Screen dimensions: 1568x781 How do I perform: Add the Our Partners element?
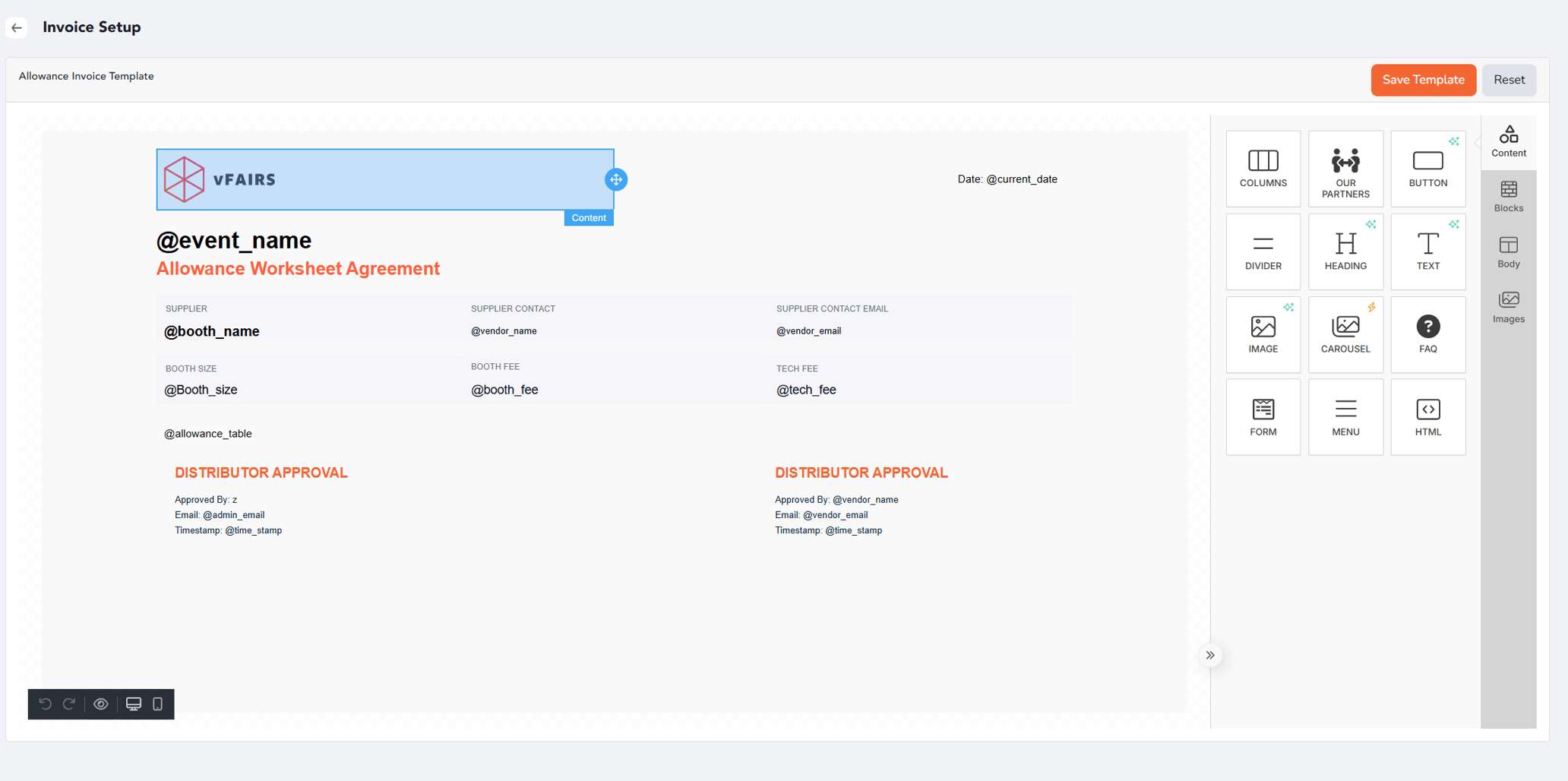tap(1345, 168)
